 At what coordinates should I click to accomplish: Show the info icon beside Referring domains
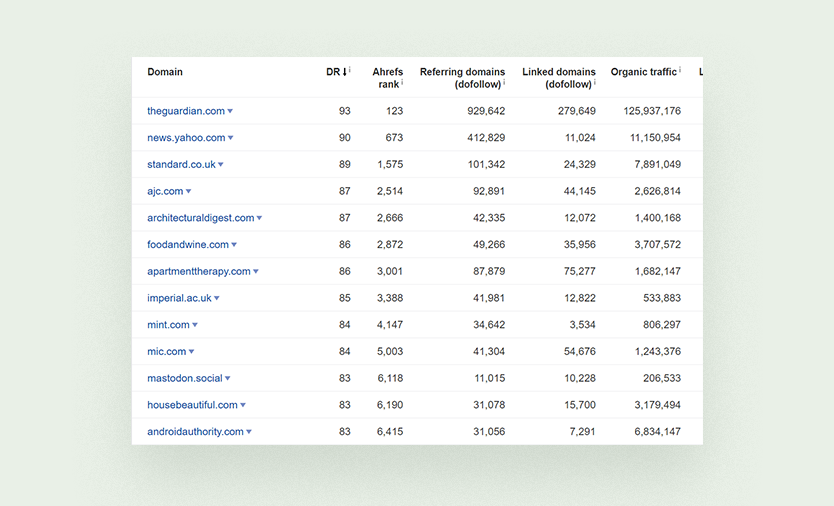pyautogui.click(x=504, y=82)
